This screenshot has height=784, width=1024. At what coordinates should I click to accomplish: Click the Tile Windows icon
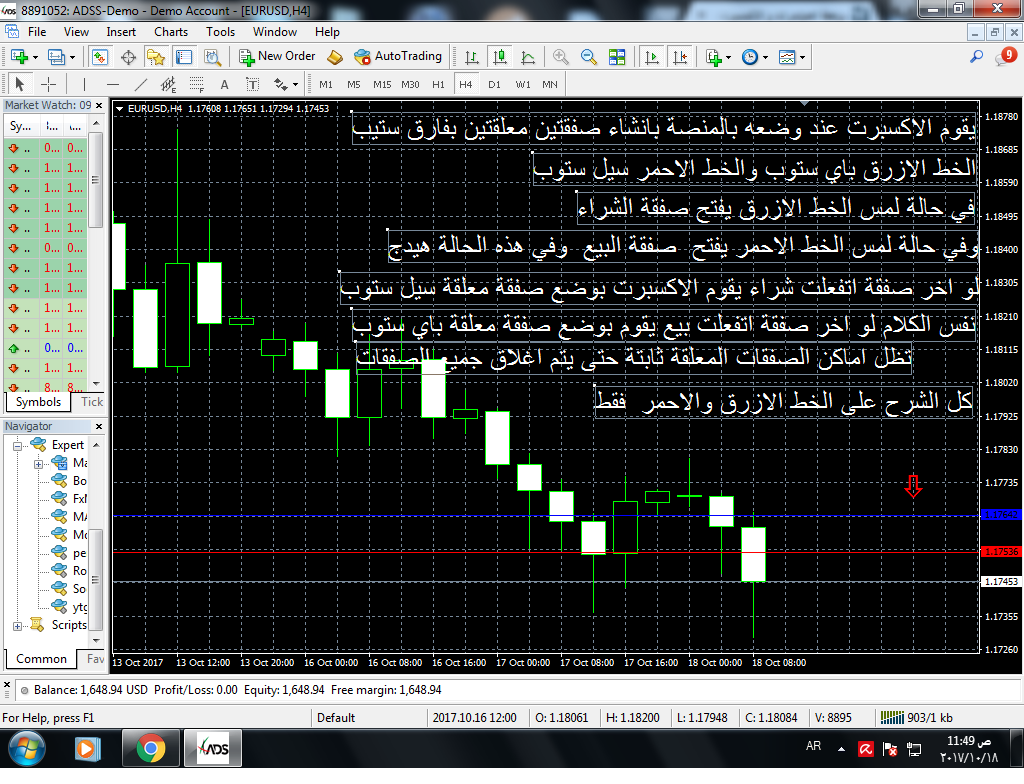click(x=617, y=57)
